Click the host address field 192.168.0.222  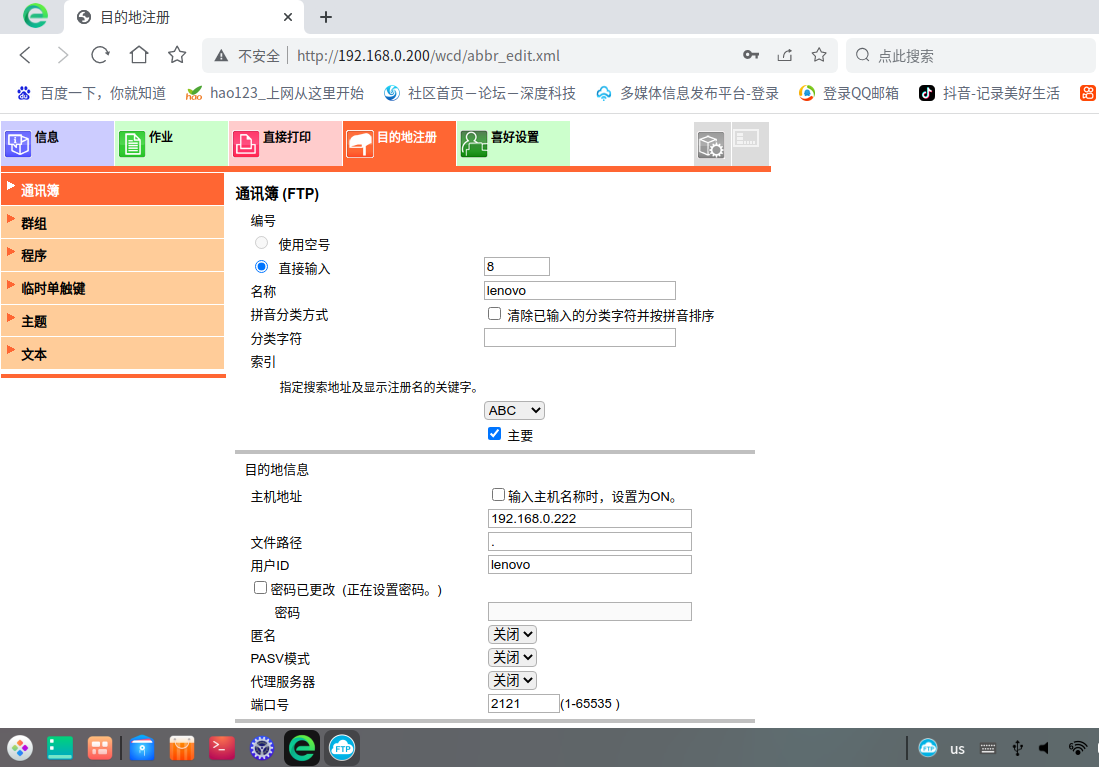tap(589, 519)
